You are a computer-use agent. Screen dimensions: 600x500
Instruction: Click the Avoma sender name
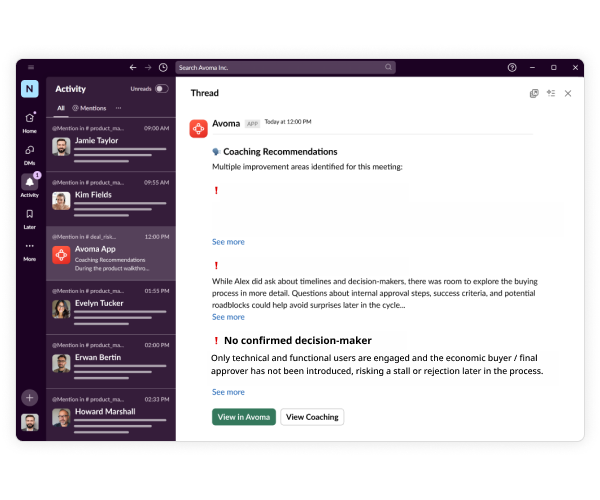click(x=226, y=124)
